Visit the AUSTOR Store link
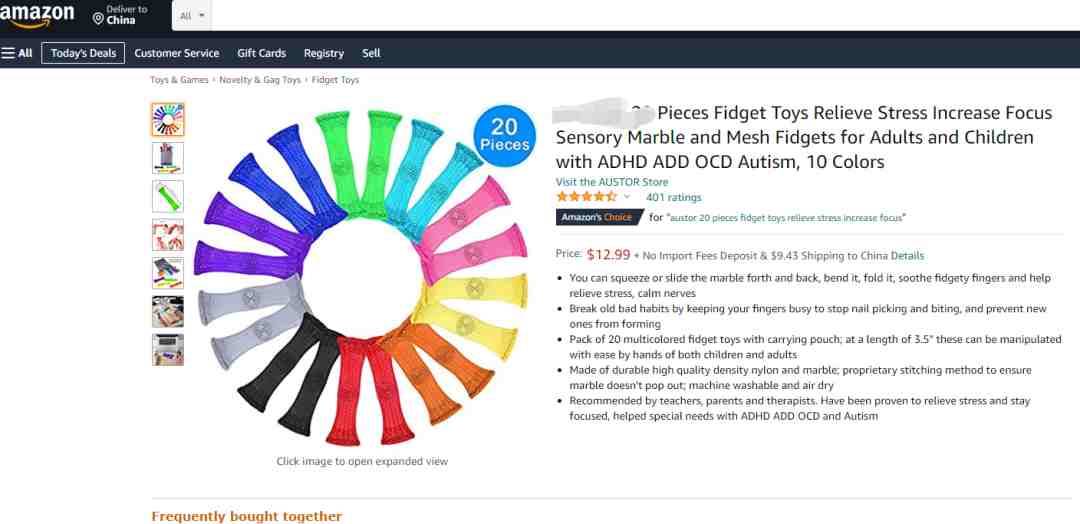1080x524 pixels. coord(612,182)
